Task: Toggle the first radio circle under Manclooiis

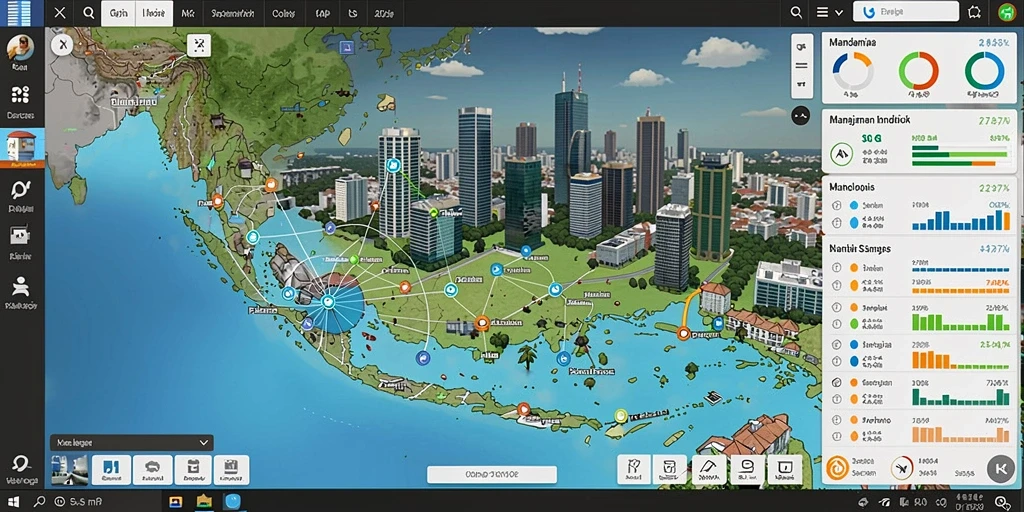Action: (x=836, y=205)
